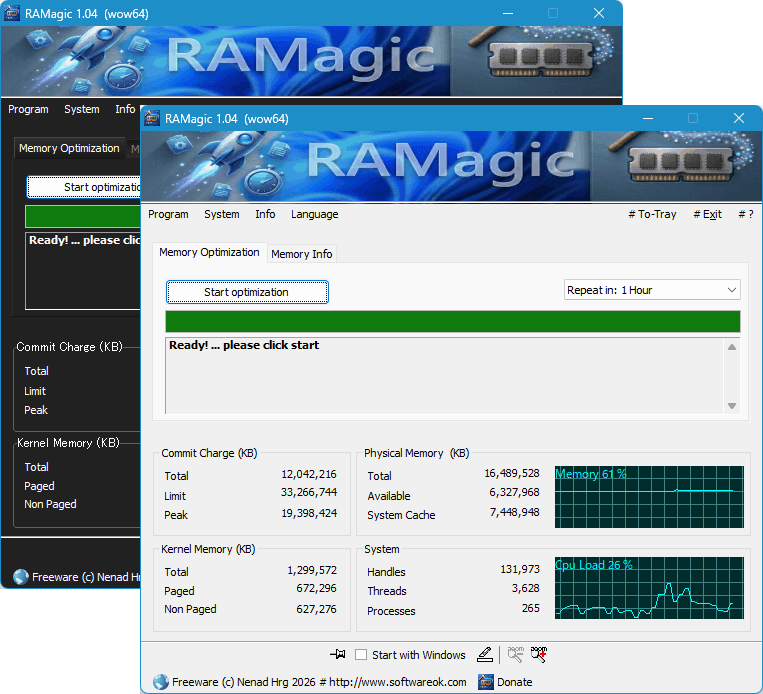Open the Repeat in: 1 Hour dropdown

(652, 290)
